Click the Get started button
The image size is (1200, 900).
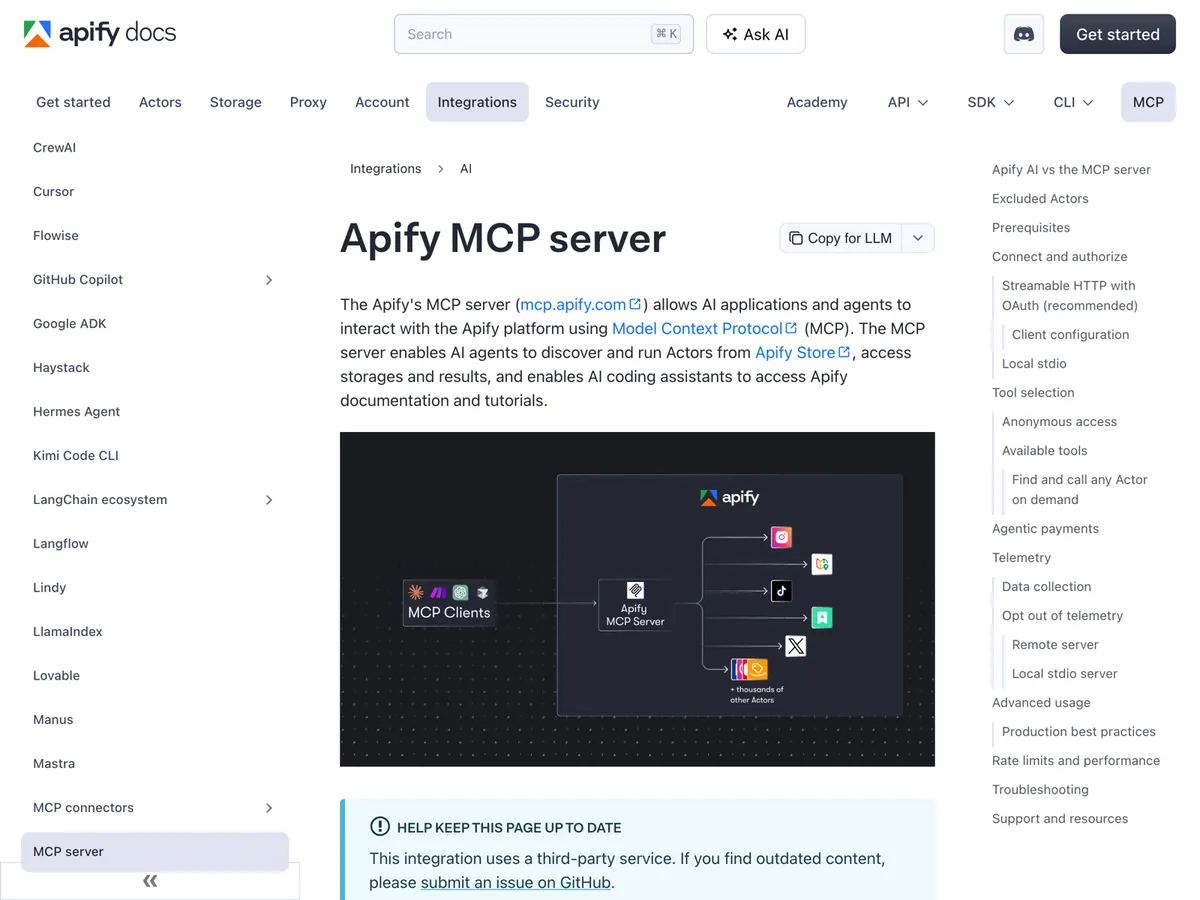[x=1118, y=34]
